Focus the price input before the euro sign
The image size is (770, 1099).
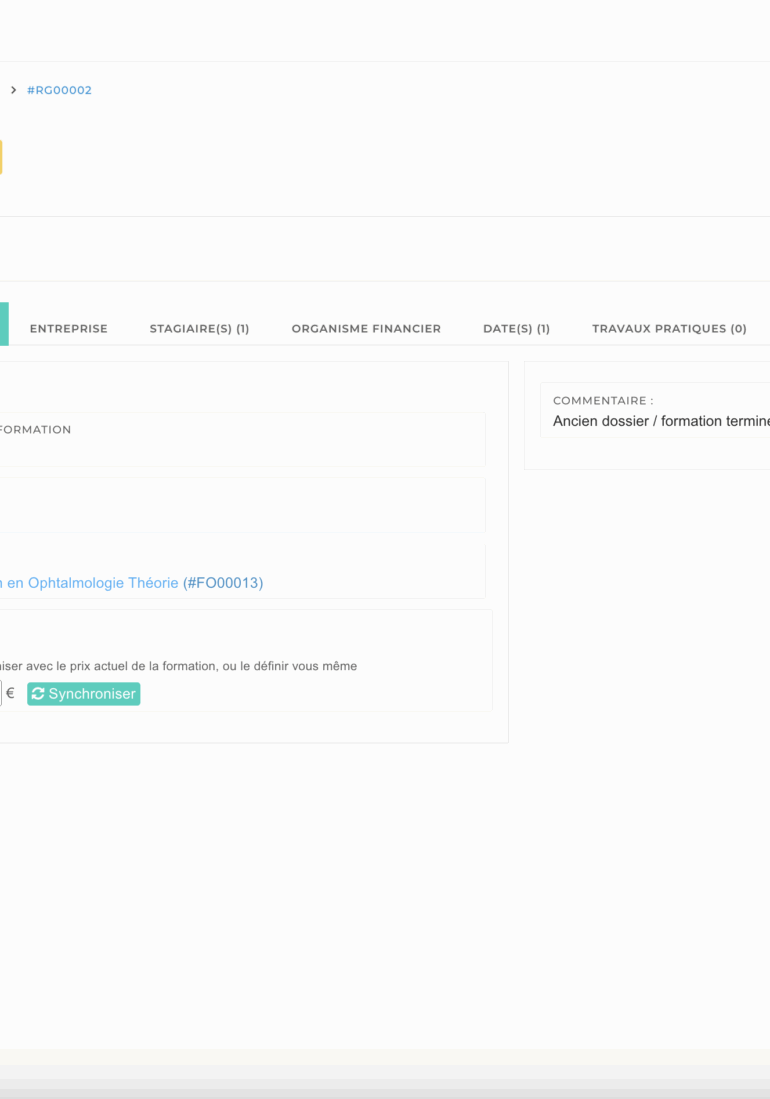(1, 693)
